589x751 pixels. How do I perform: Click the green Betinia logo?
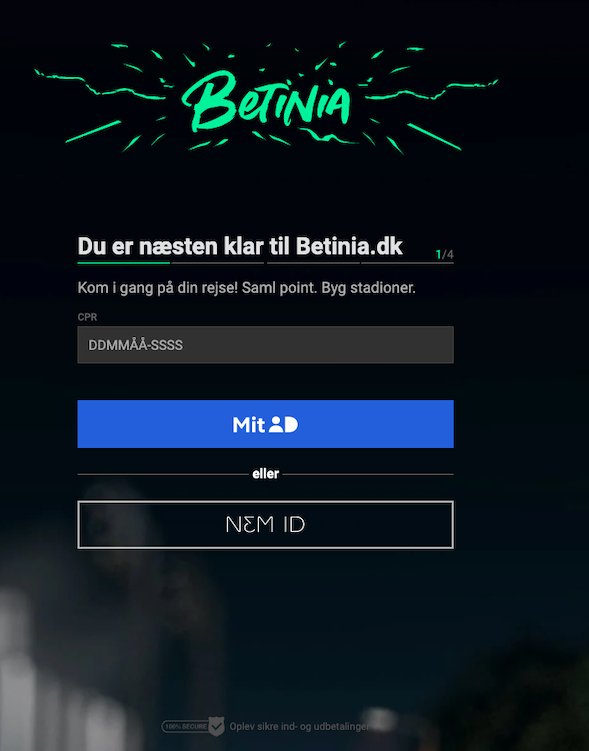pyautogui.click(x=266, y=99)
